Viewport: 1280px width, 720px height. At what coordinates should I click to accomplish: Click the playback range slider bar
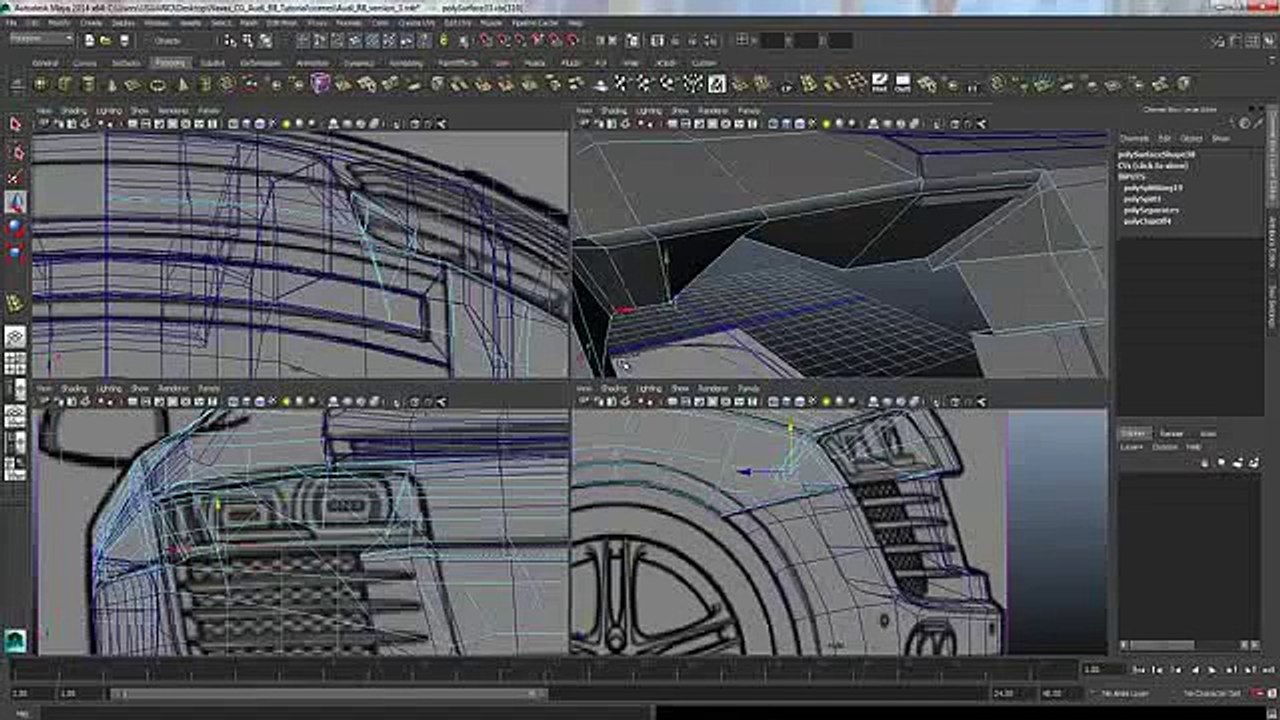(330, 692)
